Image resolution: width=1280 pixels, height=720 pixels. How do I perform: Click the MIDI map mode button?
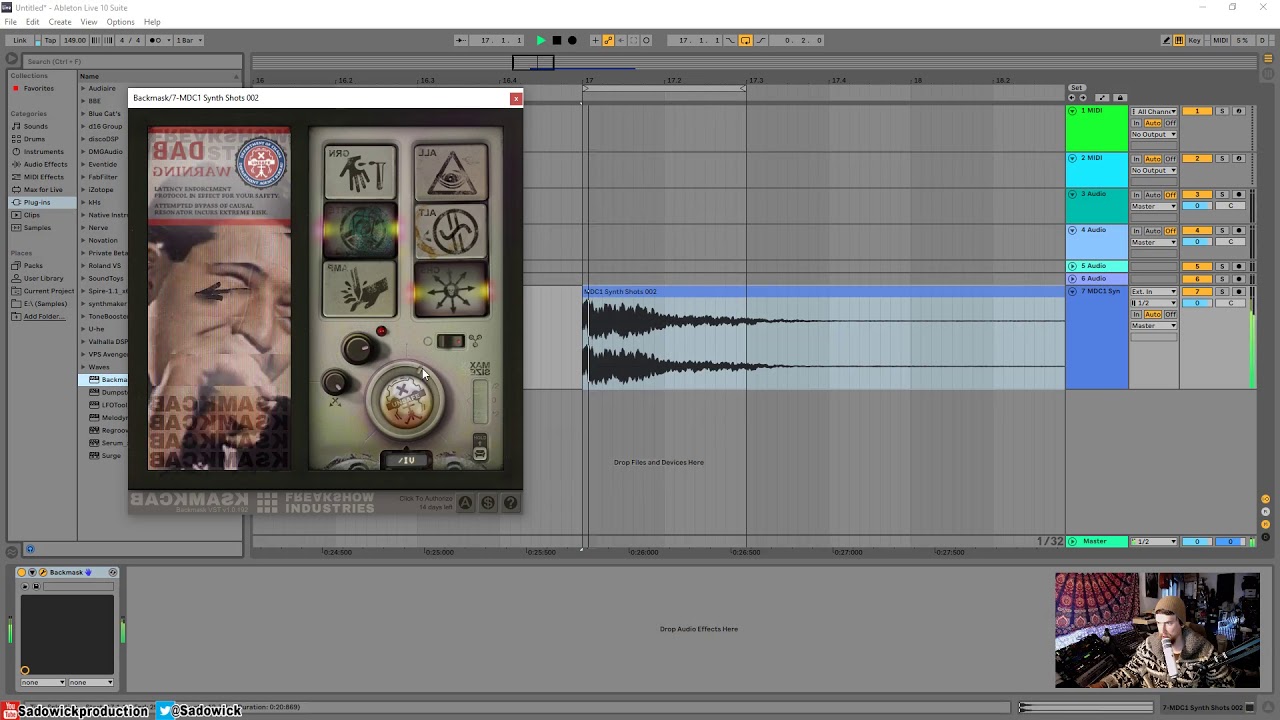1220,40
